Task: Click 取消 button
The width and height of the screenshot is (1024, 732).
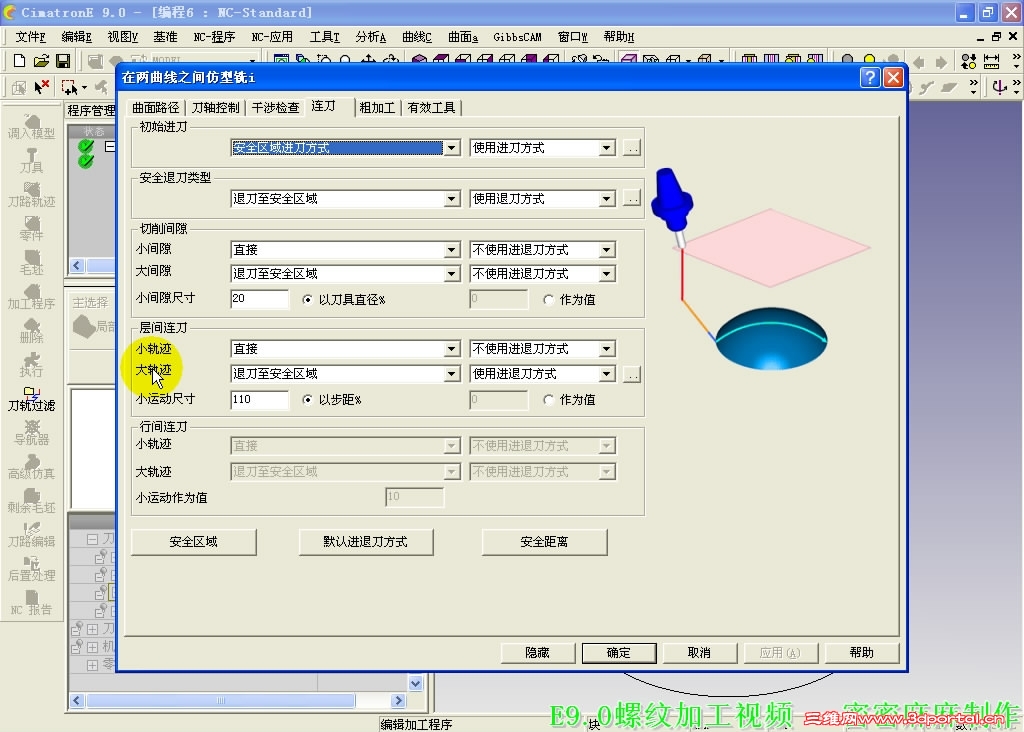Action: click(699, 653)
